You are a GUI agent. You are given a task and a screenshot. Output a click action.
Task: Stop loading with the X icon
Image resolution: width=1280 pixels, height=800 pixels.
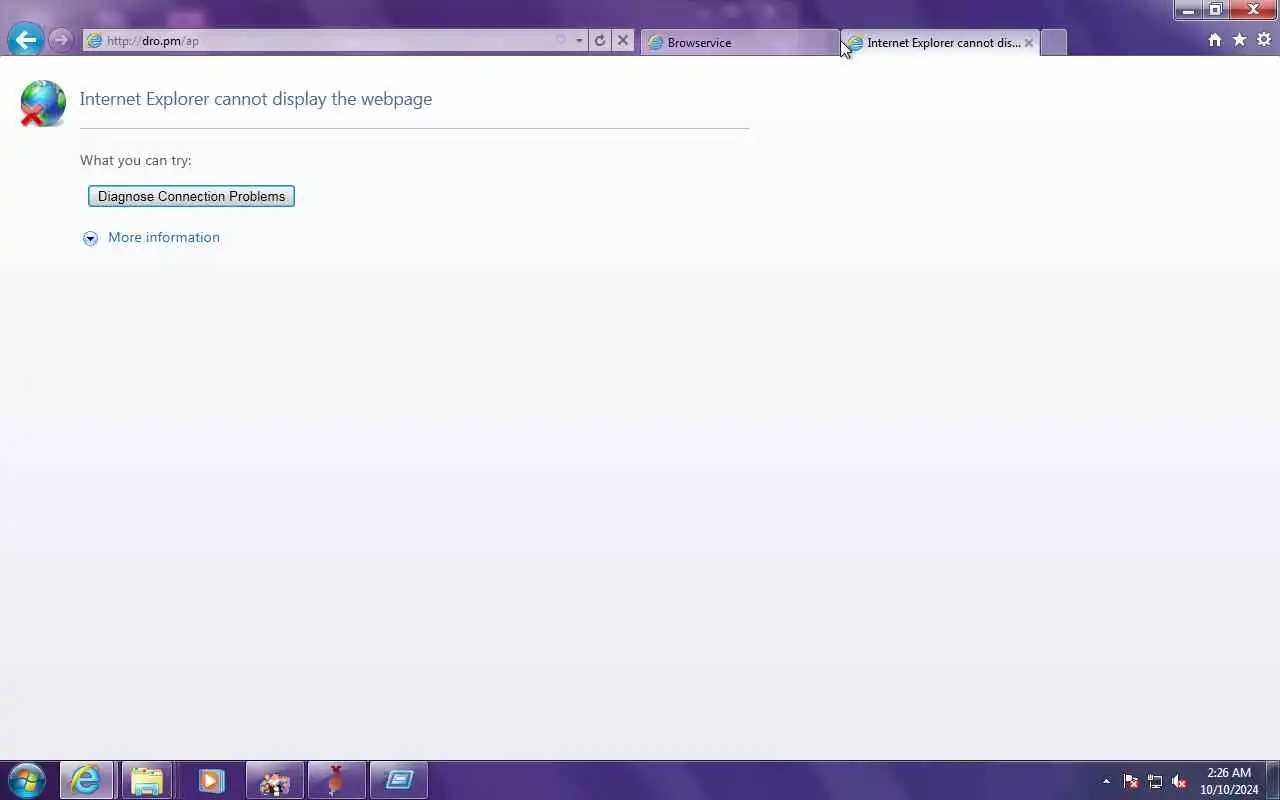[x=623, y=41]
